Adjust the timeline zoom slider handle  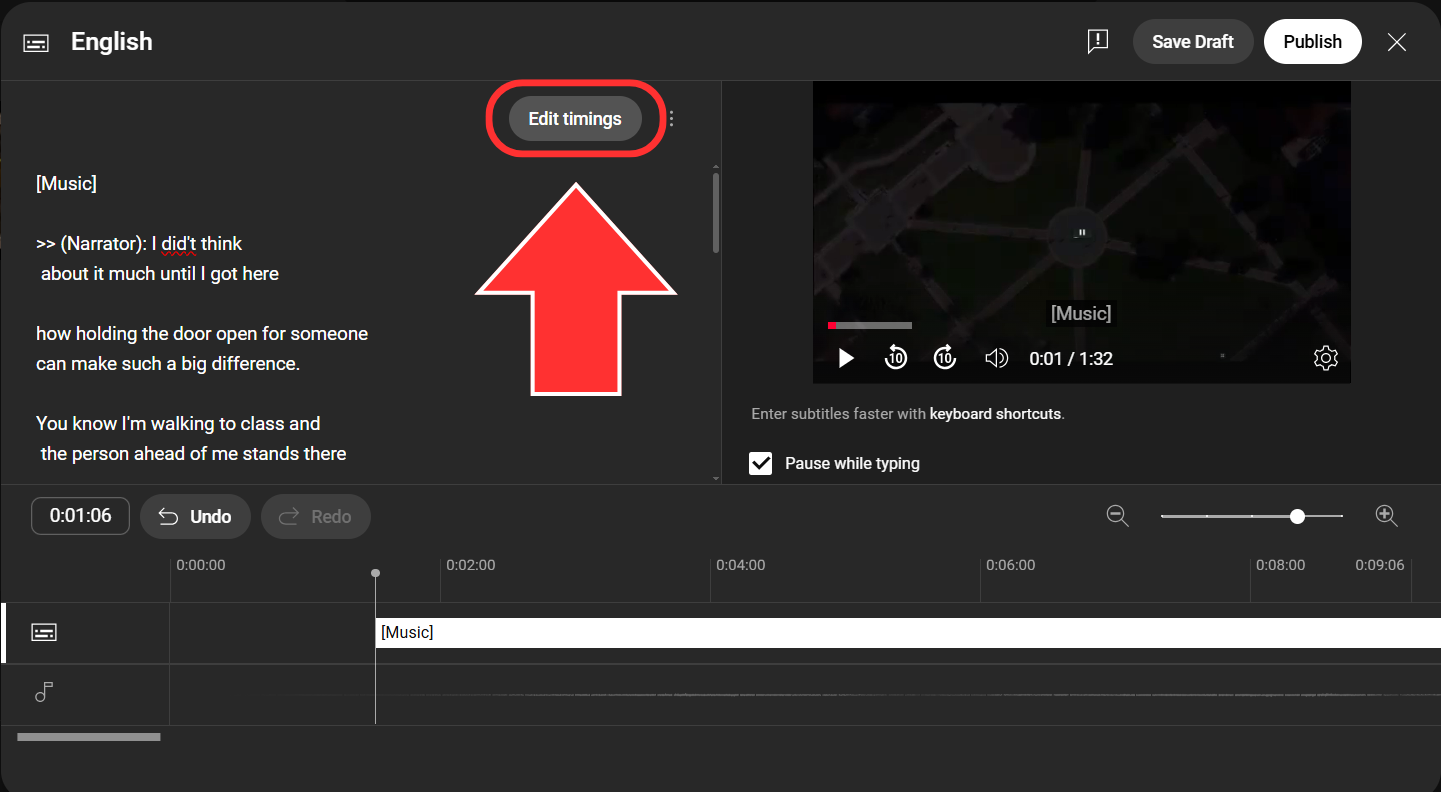[x=1297, y=516]
